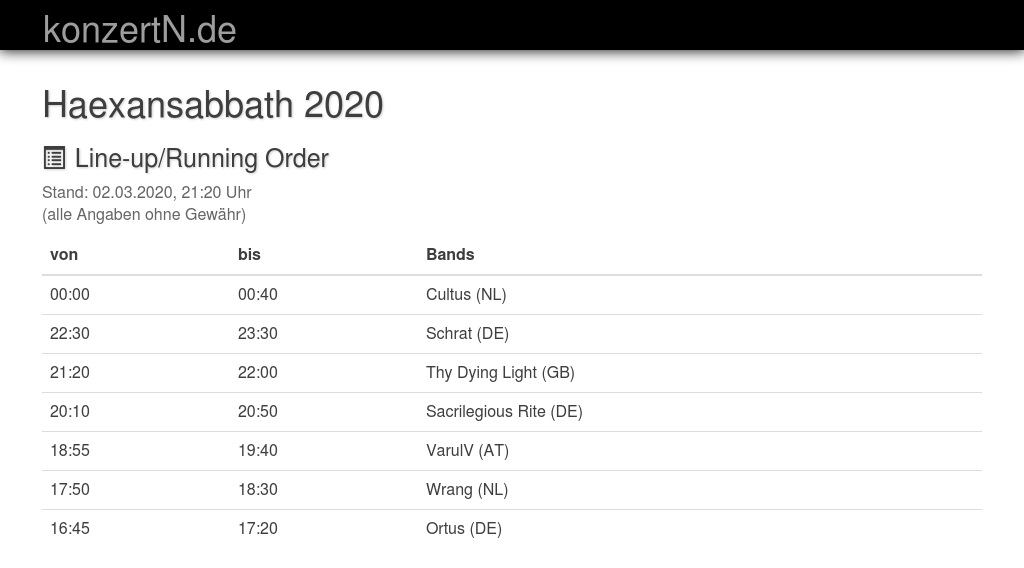Select the Sacrilegious Rite (DE) entry
Viewport: 1024px width, 568px height.
pyautogui.click(x=504, y=411)
